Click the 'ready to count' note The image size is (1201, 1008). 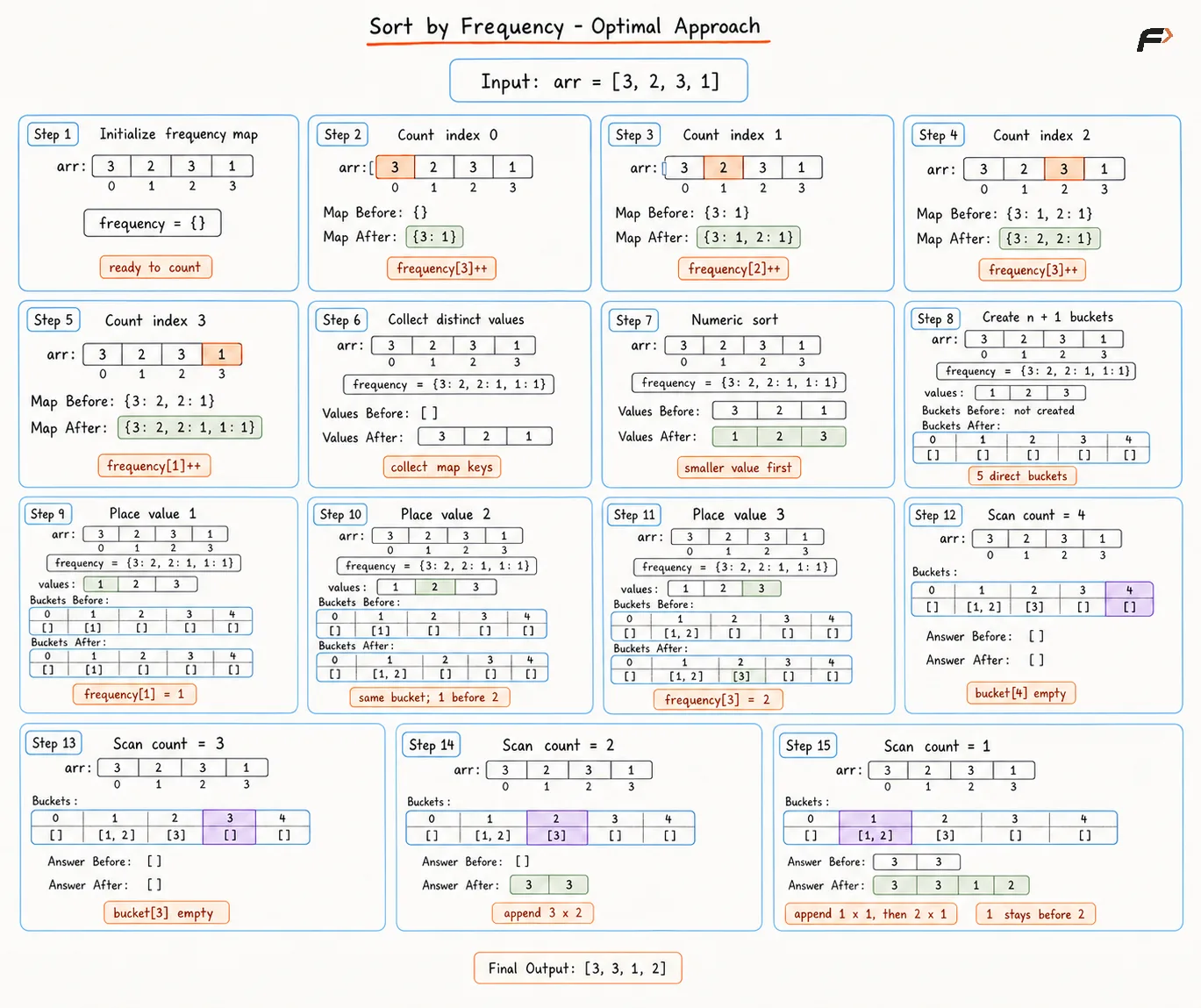[x=155, y=267]
